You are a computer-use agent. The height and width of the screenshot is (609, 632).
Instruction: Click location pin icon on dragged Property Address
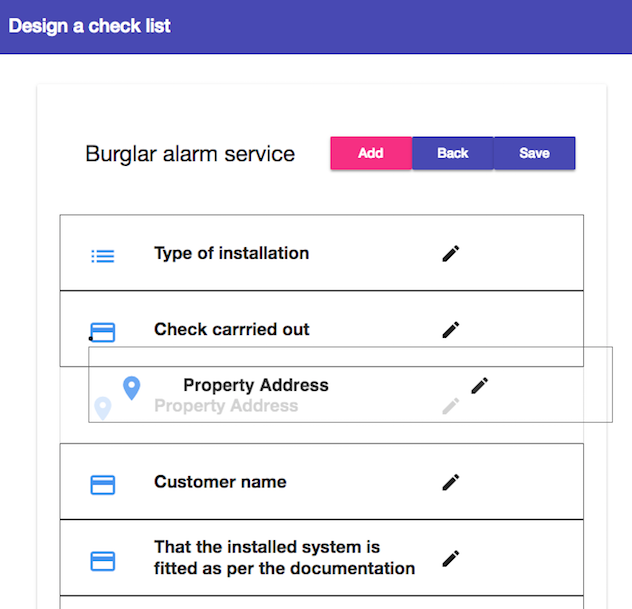pyautogui.click(x=131, y=388)
